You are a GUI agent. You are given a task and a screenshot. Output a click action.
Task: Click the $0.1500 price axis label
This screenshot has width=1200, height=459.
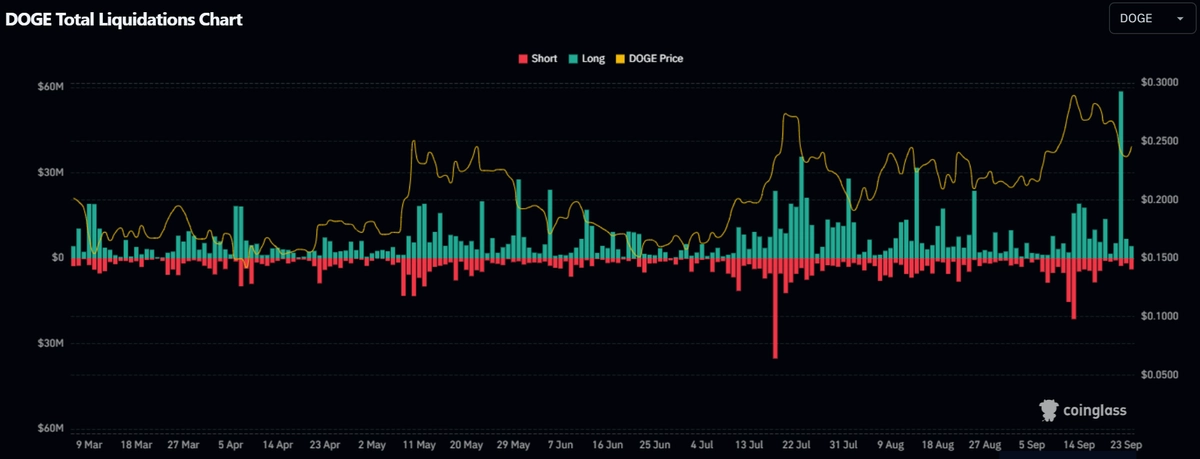click(x=1158, y=257)
